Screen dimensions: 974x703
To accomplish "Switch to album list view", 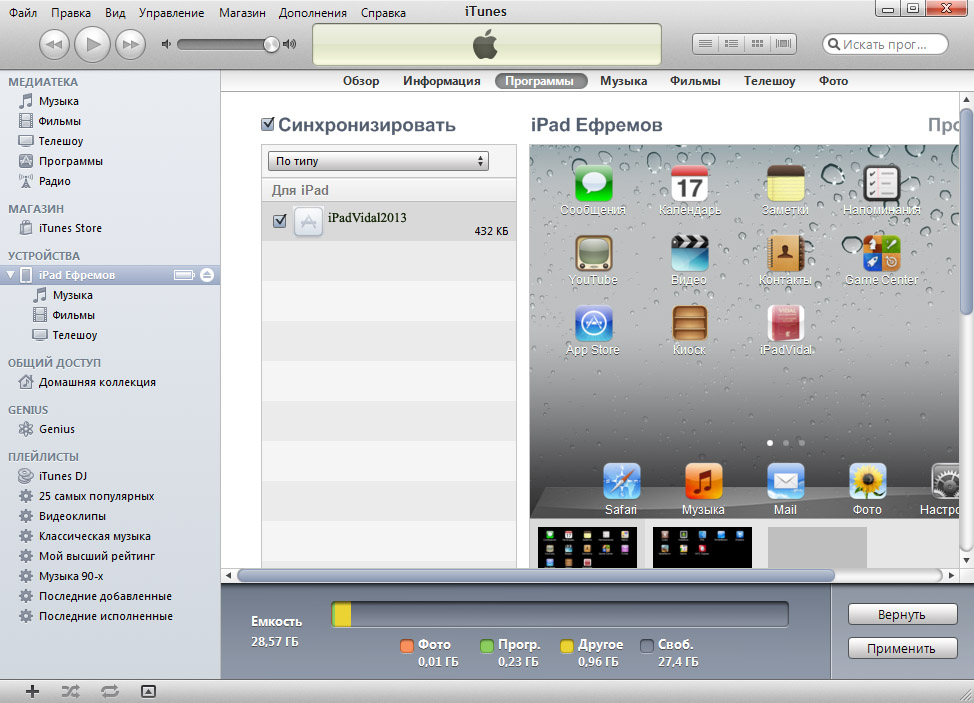I will [x=731, y=43].
